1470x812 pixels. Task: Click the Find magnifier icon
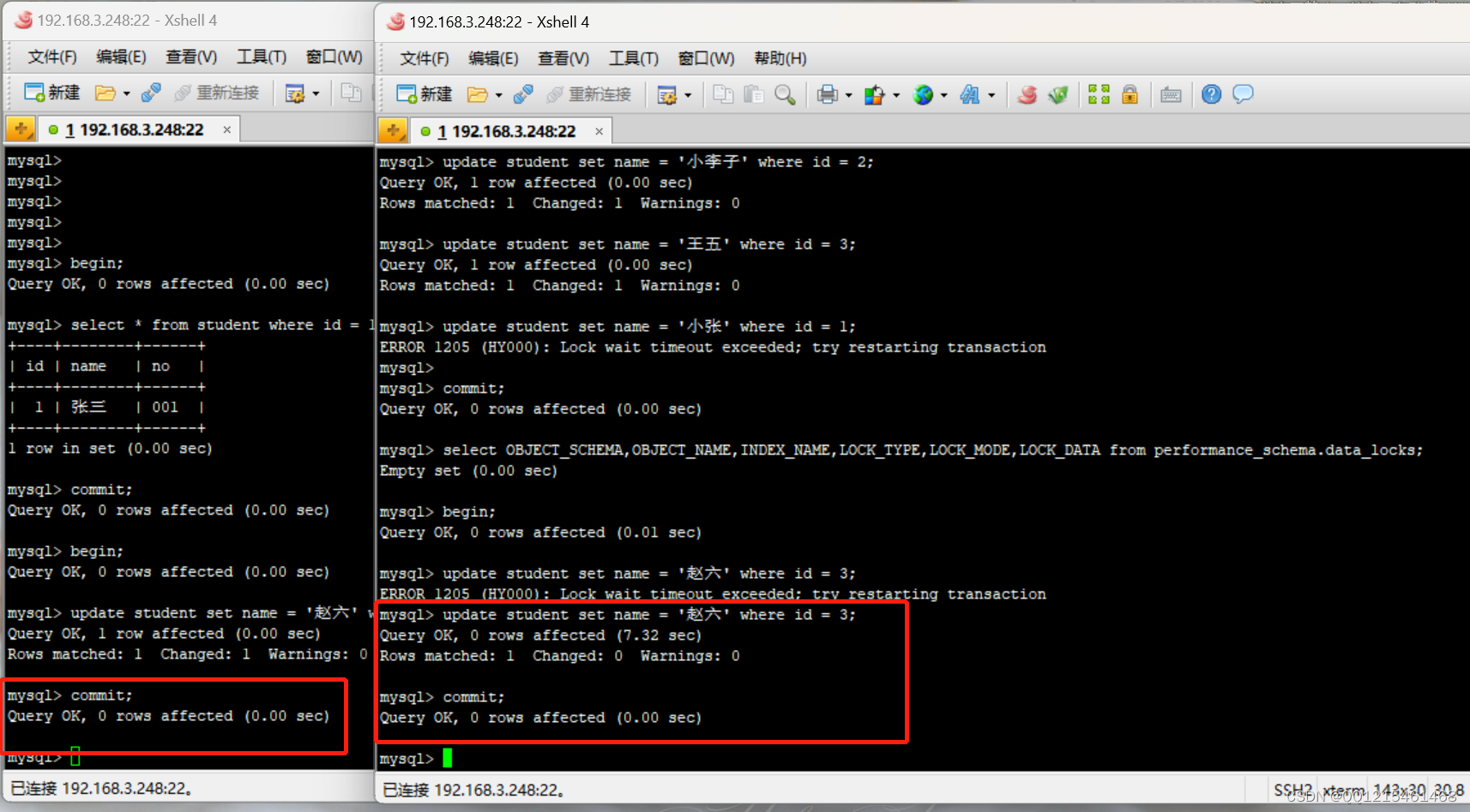pos(784,94)
